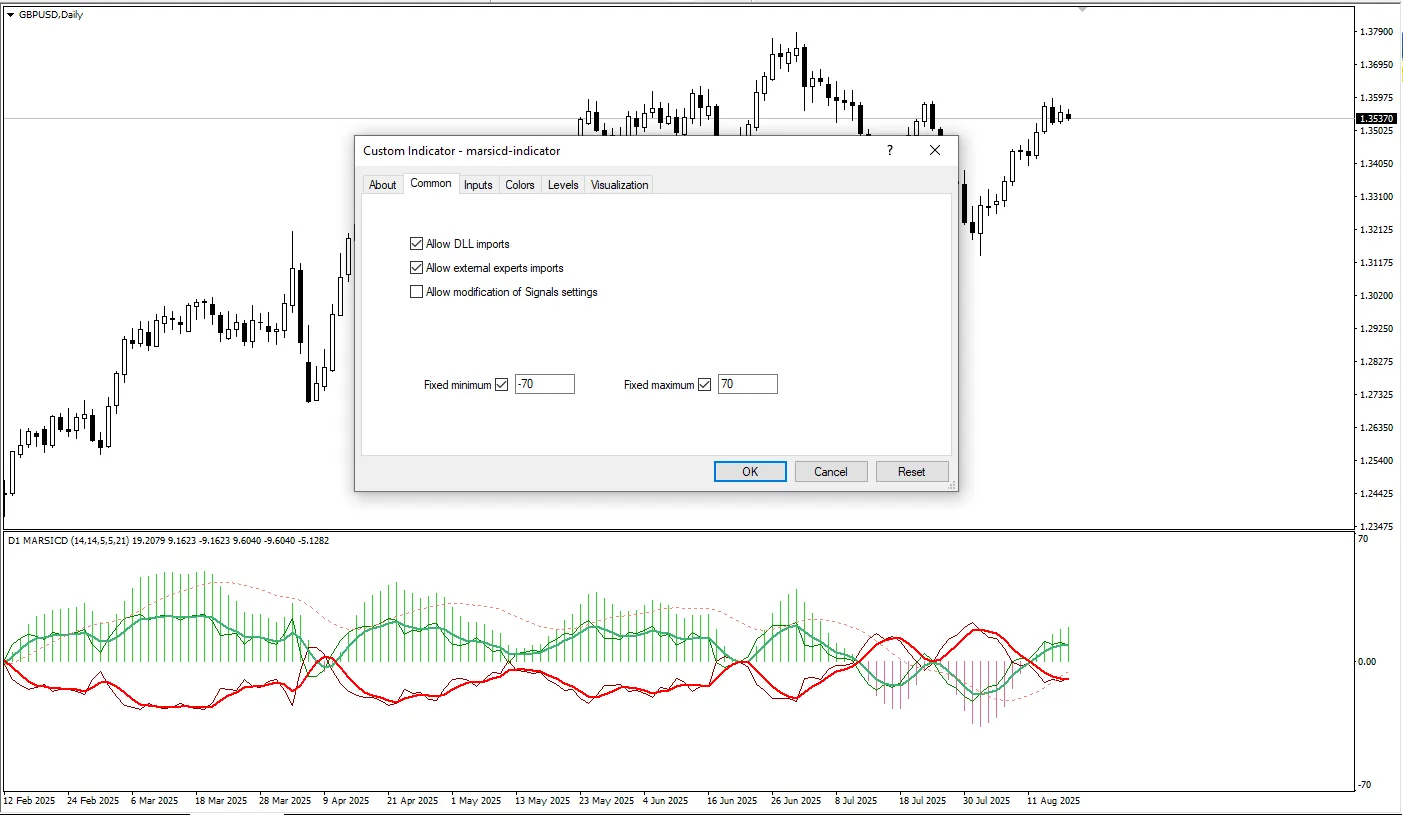Enable Allow modification of Signals settings
Screen dimensions: 1403x815
coord(417,292)
